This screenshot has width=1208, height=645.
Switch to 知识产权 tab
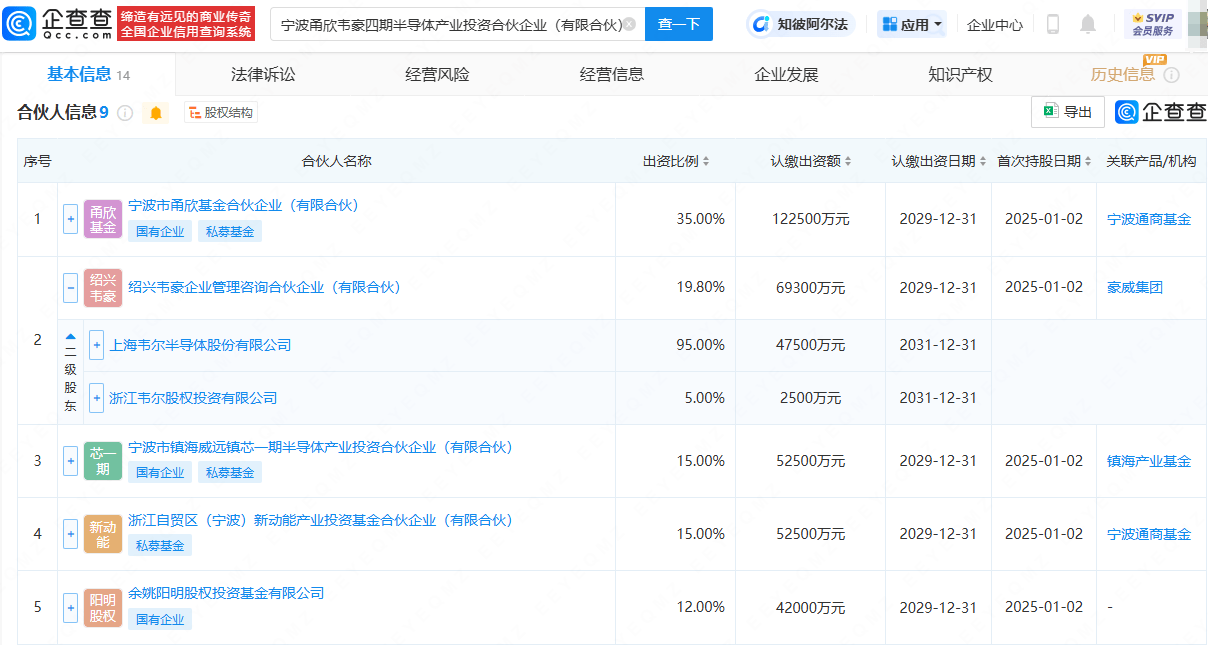click(960, 74)
